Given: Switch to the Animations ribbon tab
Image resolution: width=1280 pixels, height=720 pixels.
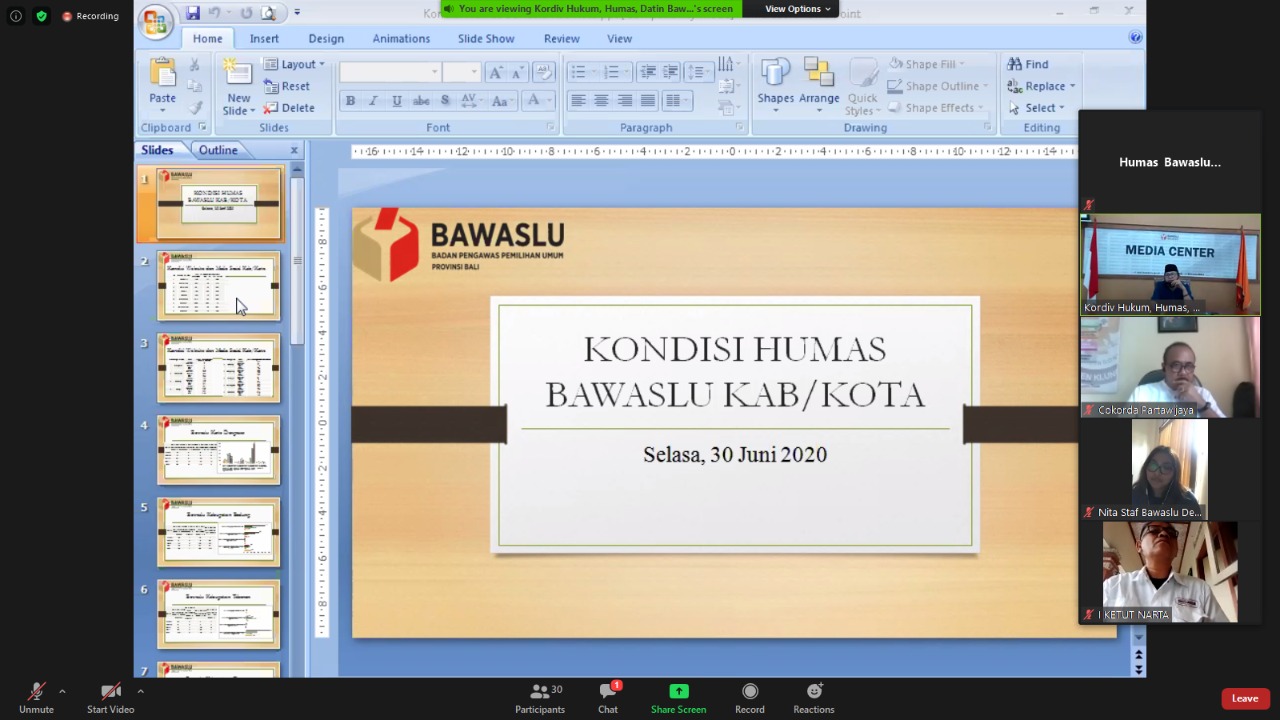Looking at the screenshot, I should (401, 38).
